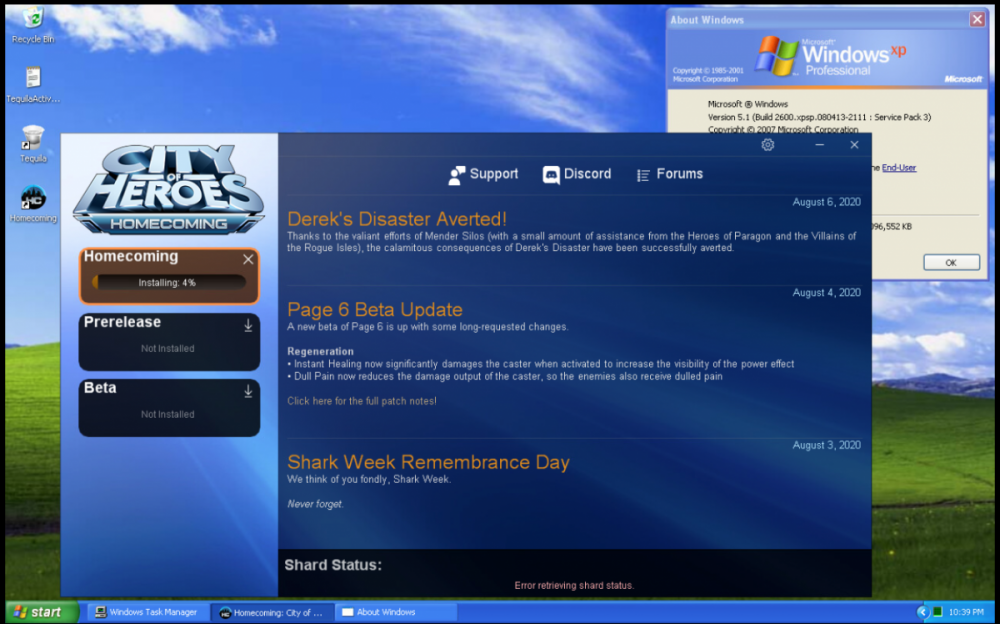The image size is (1000, 624).
Task: Click the Support person icon
Action: point(457,175)
